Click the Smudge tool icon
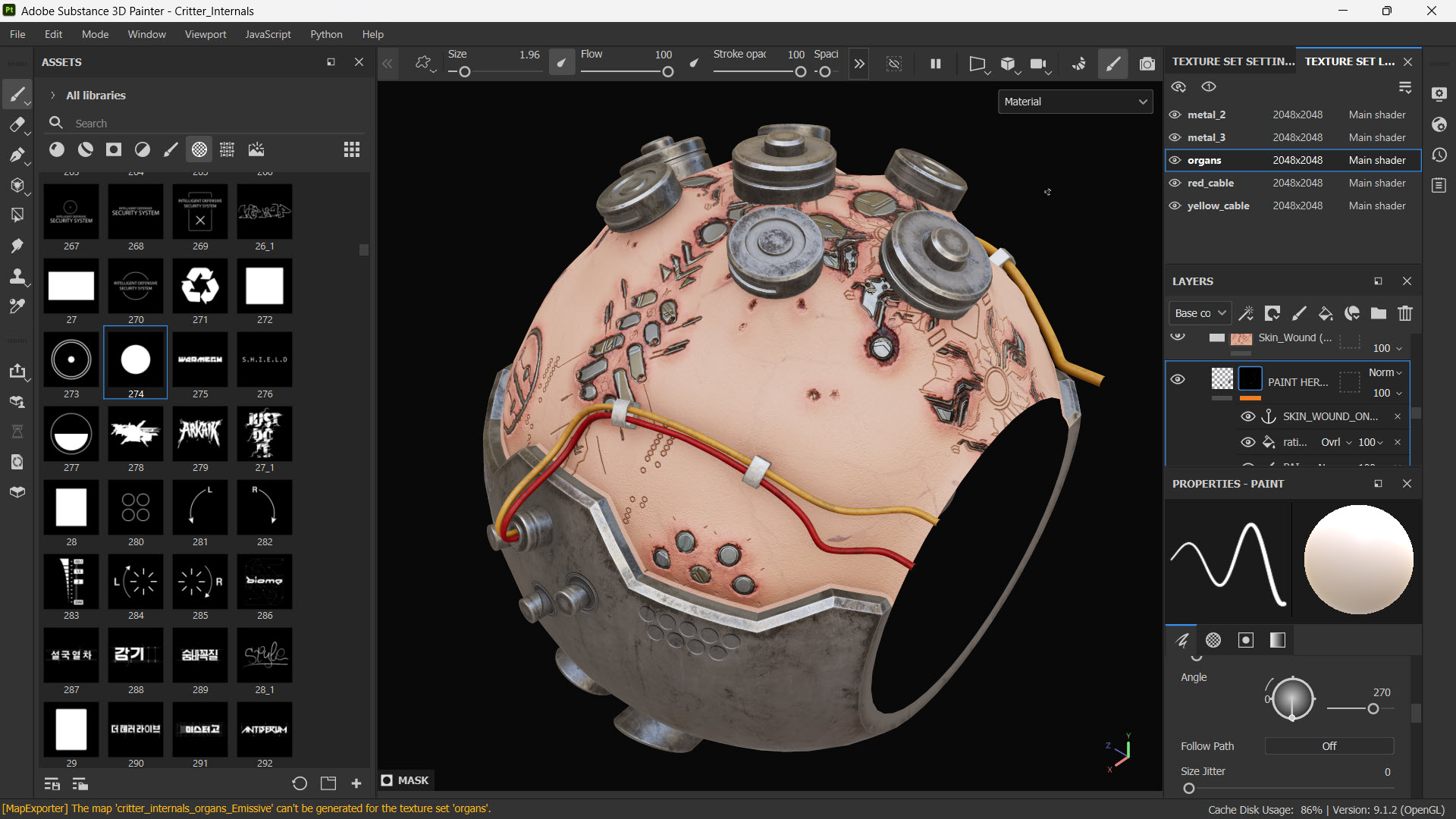The height and width of the screenshot is (819, 1456). point(17,246)
